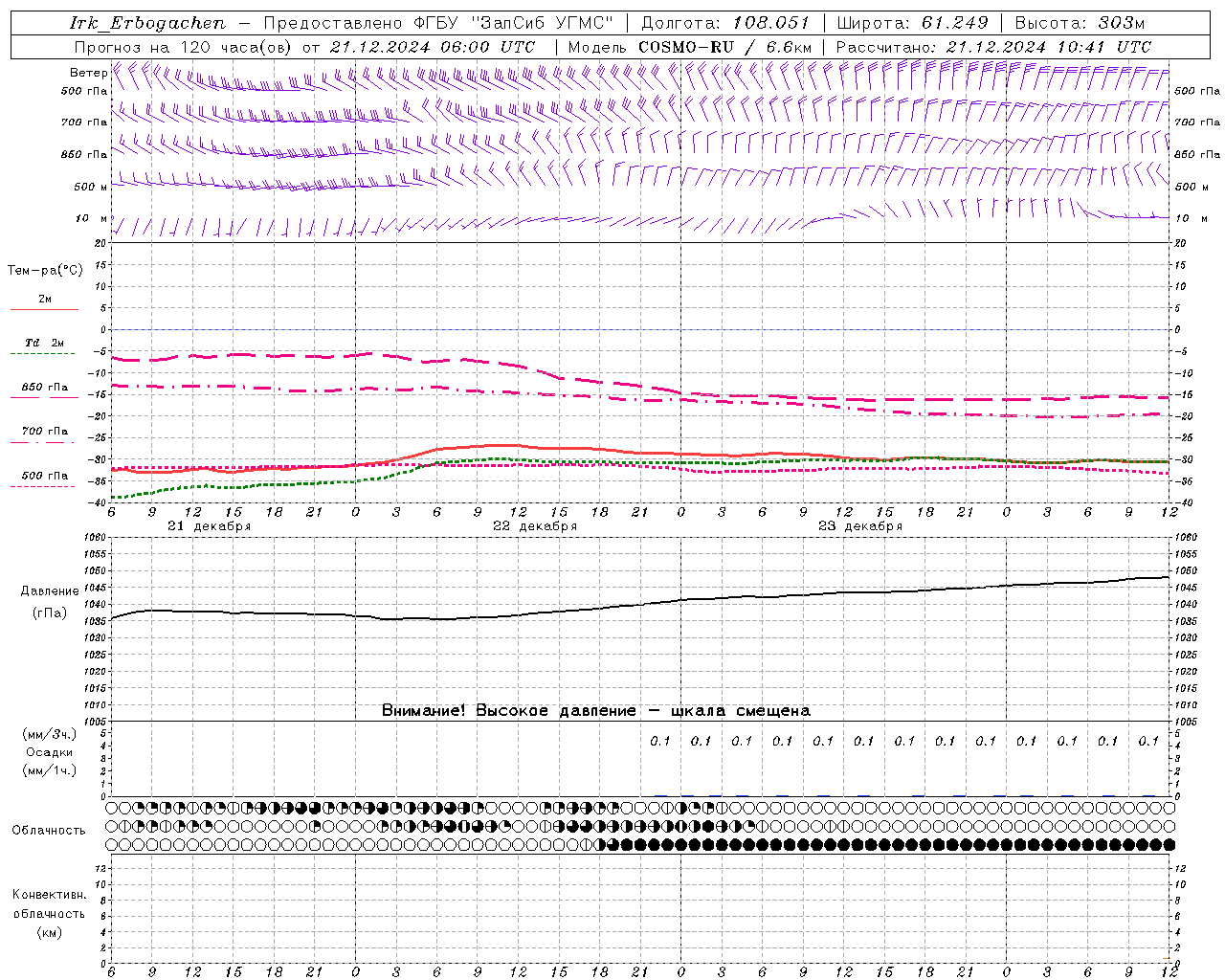Click the Осадки precipitation label
This screenshot has width=1225, height=980.
point(50,752)
